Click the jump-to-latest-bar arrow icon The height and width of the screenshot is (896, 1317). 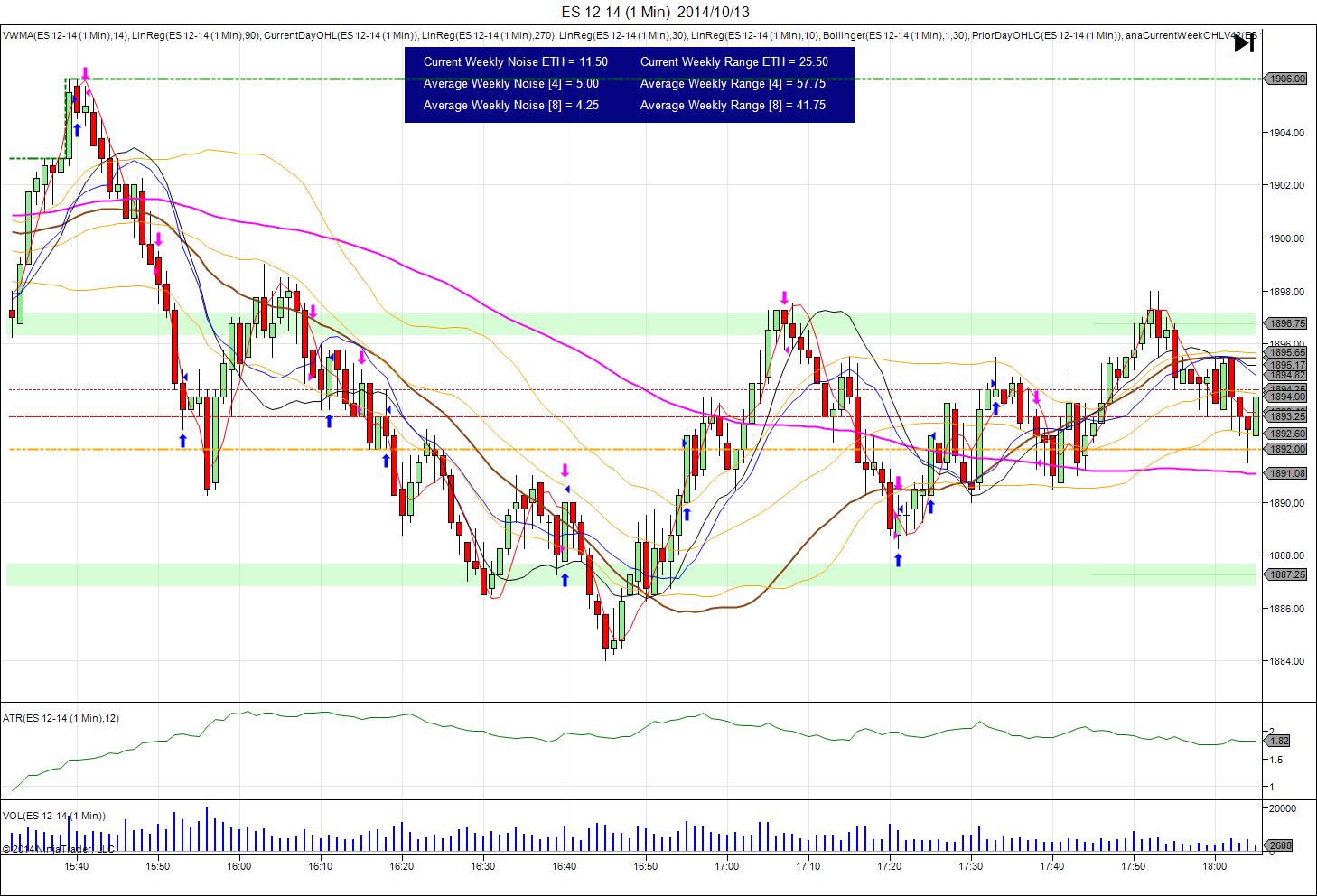(x=1244, y=42)
